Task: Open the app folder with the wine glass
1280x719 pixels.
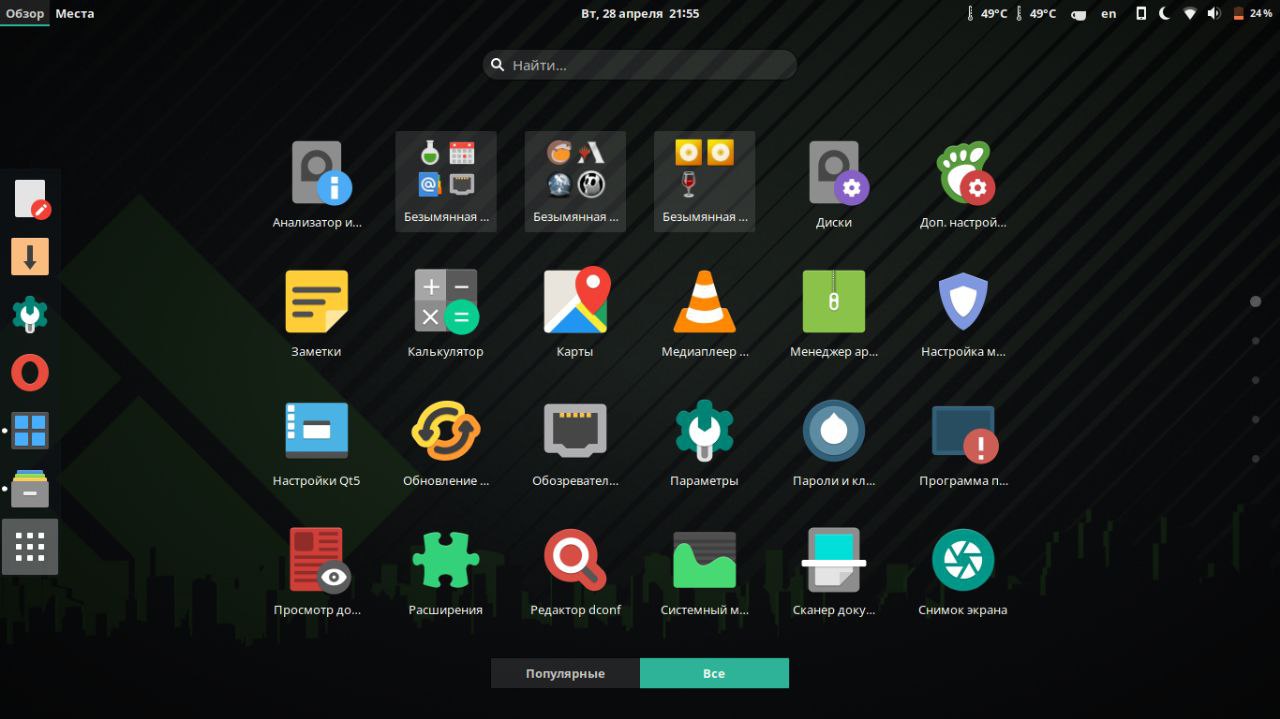Action: (x=704, y=182)
